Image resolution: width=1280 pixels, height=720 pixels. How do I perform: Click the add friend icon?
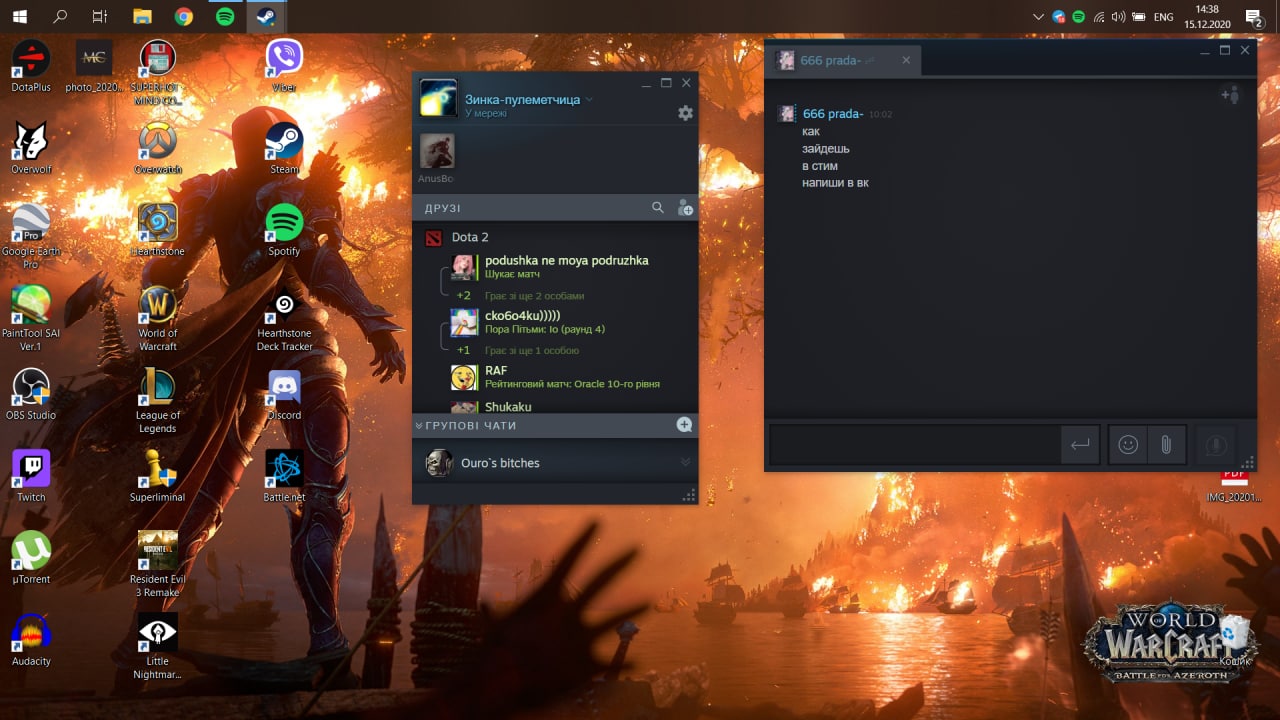tap(685, 208)
